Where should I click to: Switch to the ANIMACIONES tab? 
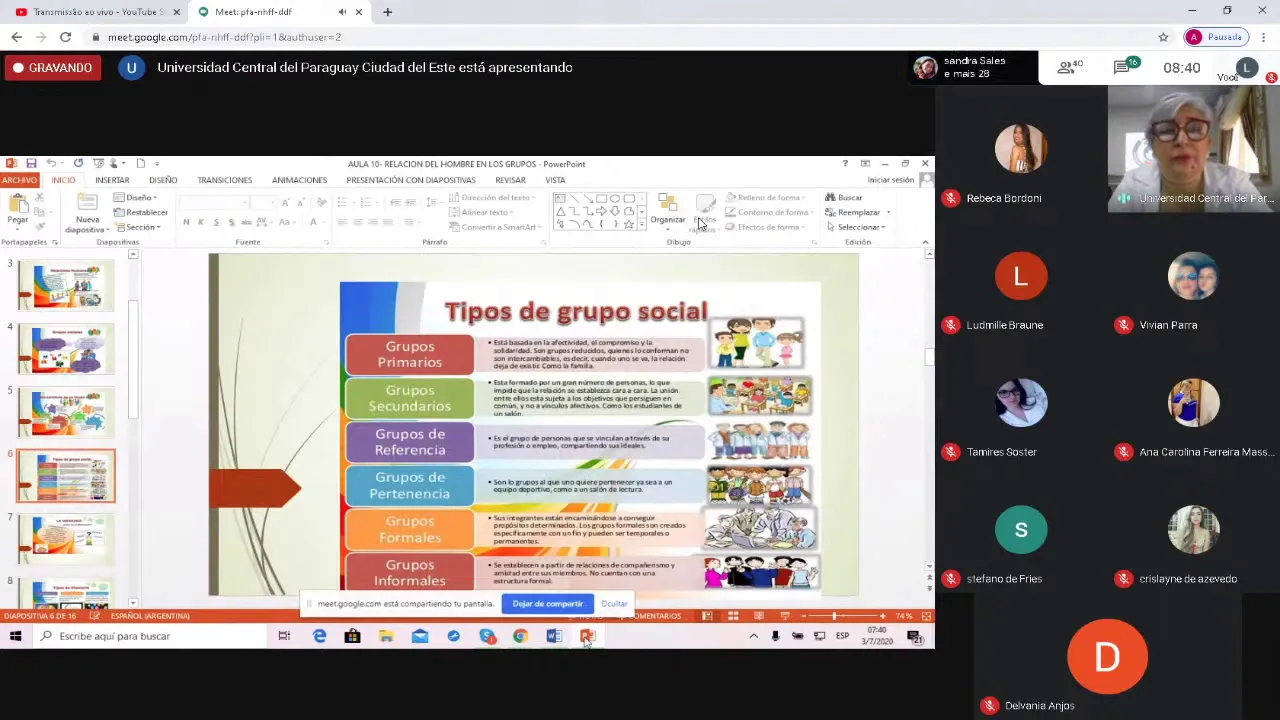(299, 180)
